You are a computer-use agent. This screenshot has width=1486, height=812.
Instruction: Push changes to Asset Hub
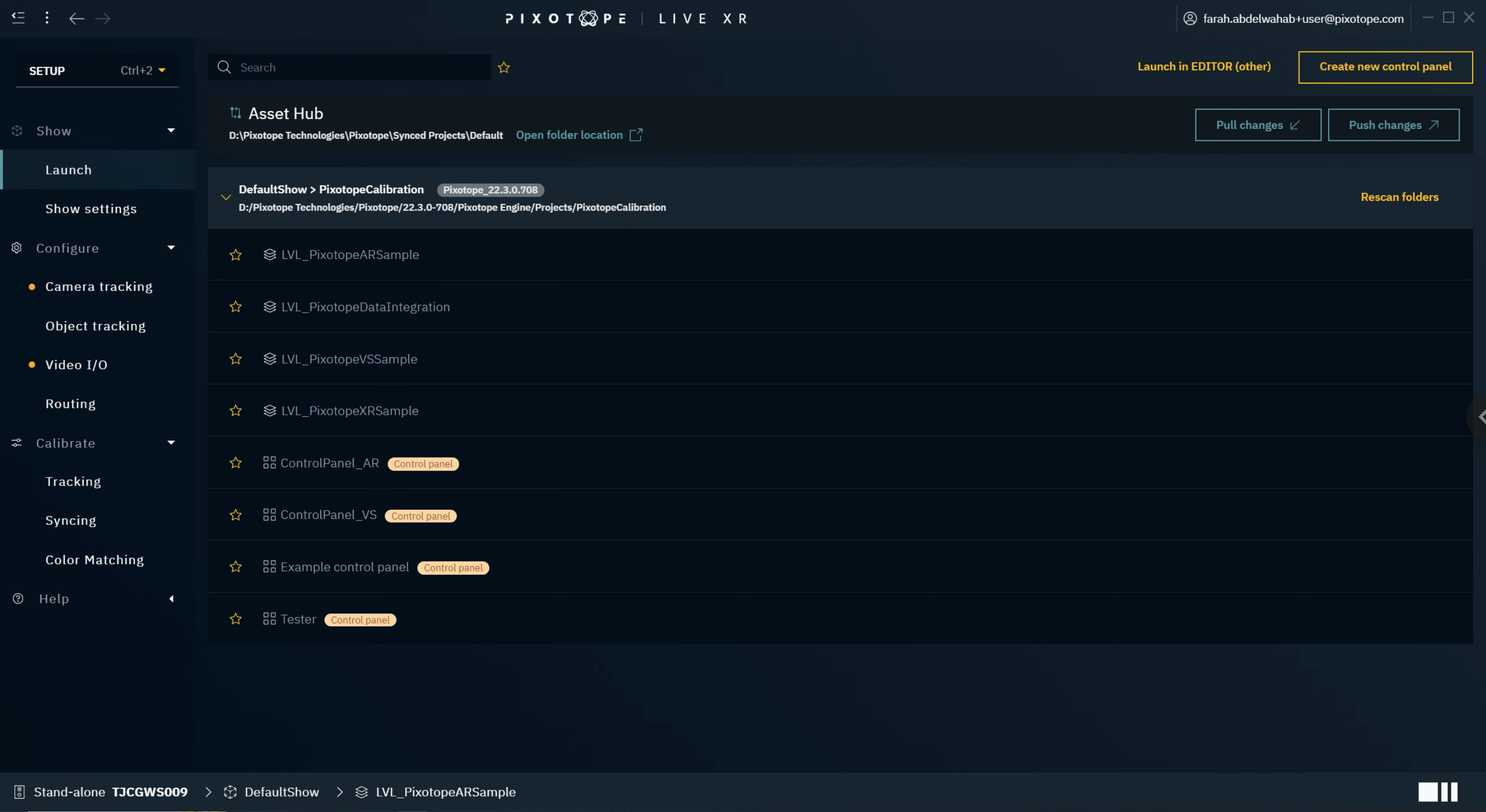(x=1393, y=124)
